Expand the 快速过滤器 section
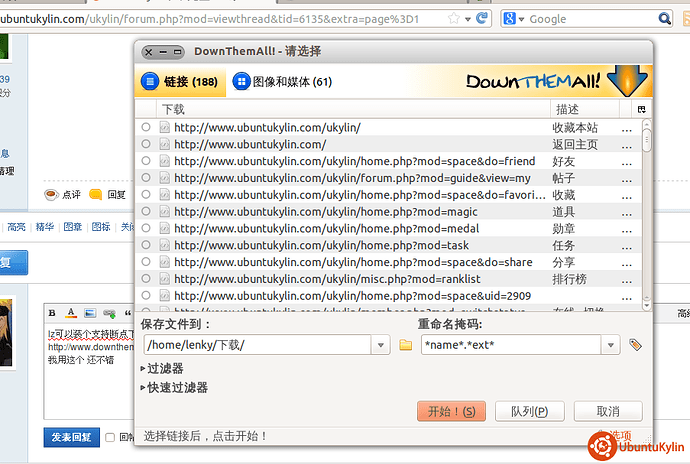 pyautogui.click(x=174, y=388)
